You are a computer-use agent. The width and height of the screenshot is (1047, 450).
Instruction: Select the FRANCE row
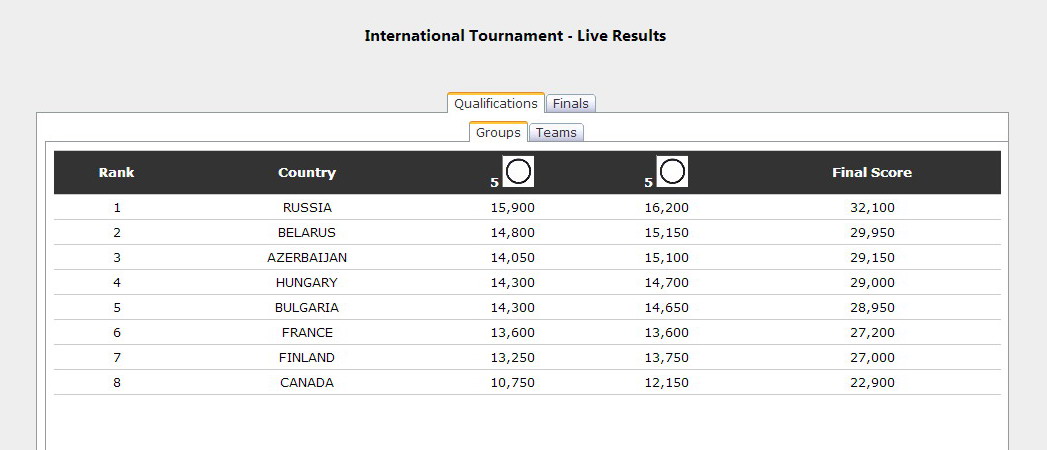[307, 333]
